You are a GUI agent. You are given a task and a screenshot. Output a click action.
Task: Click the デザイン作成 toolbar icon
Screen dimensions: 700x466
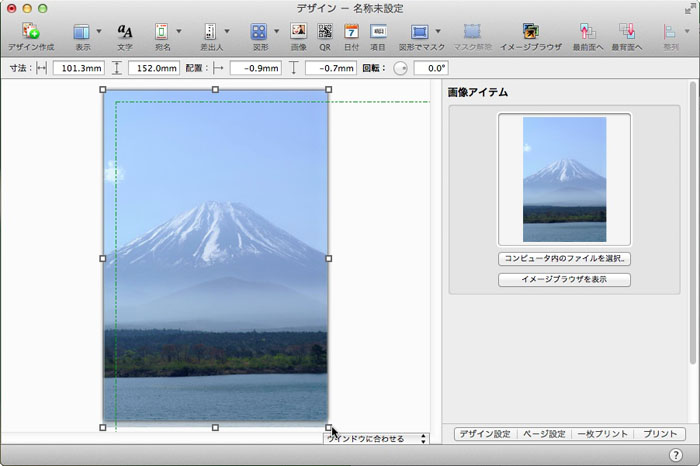pos(31,32)
